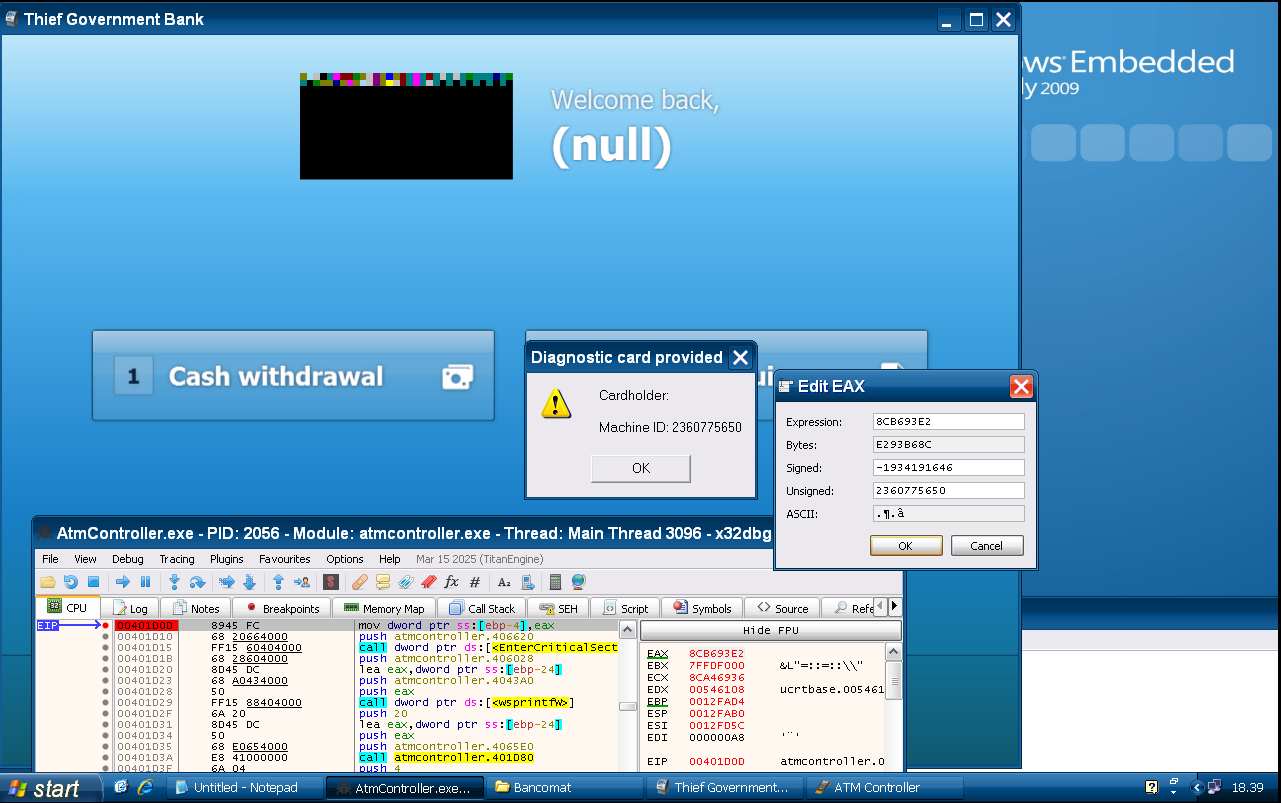This screenshot has height=803, width=1281.
Task: Open the Help menu in x32dbg
Action: click(x=390, y=559)
